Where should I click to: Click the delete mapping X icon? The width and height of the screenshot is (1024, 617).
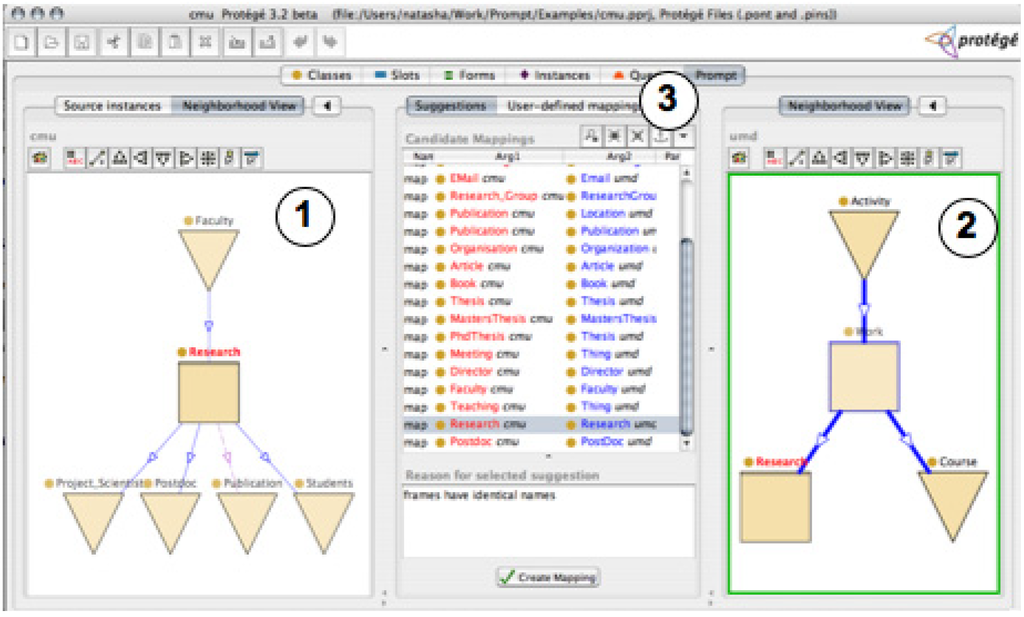click(x=636, y=137)
